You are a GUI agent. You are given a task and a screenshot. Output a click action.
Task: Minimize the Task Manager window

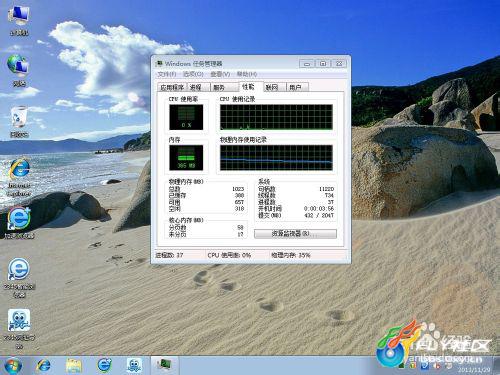point(307,63)
